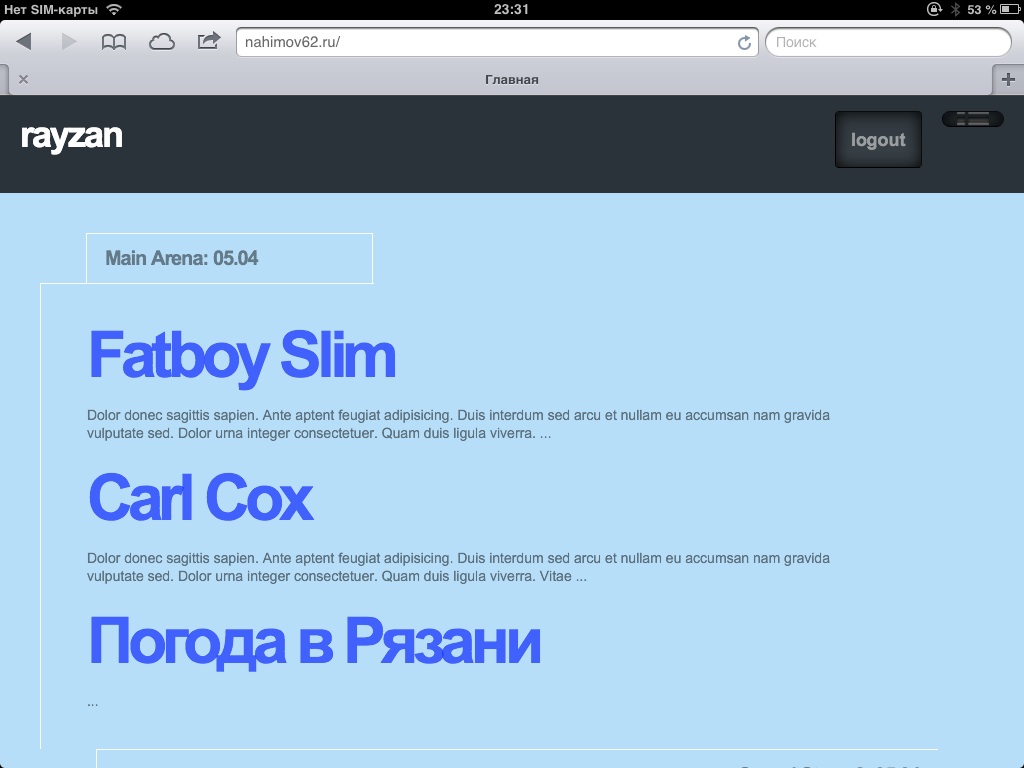Open a new tab with plus button

coord(1008,80)
